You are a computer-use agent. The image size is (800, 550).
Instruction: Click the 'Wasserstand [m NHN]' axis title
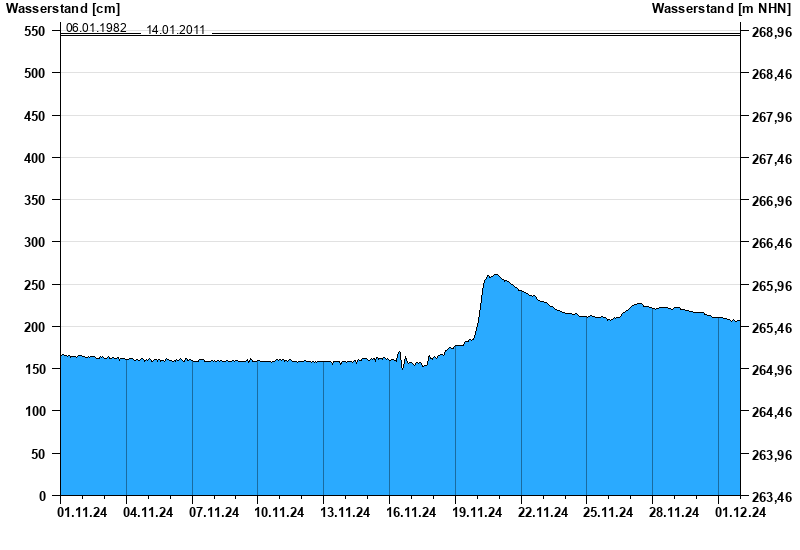point(722,9)
